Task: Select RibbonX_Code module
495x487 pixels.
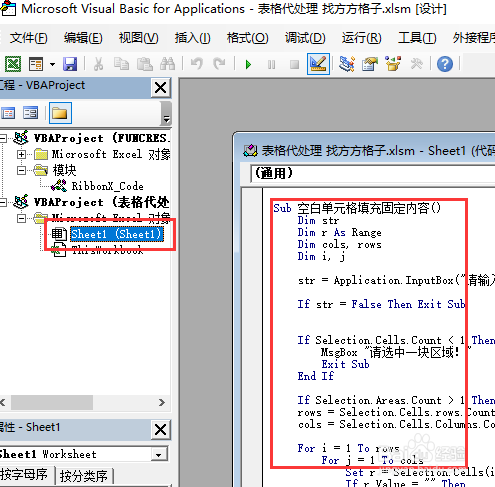Action: [107, 186]
